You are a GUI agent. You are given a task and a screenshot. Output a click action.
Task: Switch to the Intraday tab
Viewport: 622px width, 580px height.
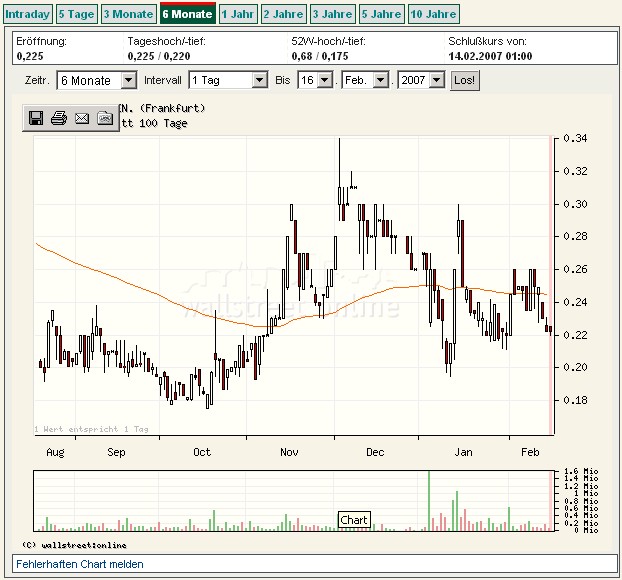tap(27, 14)
